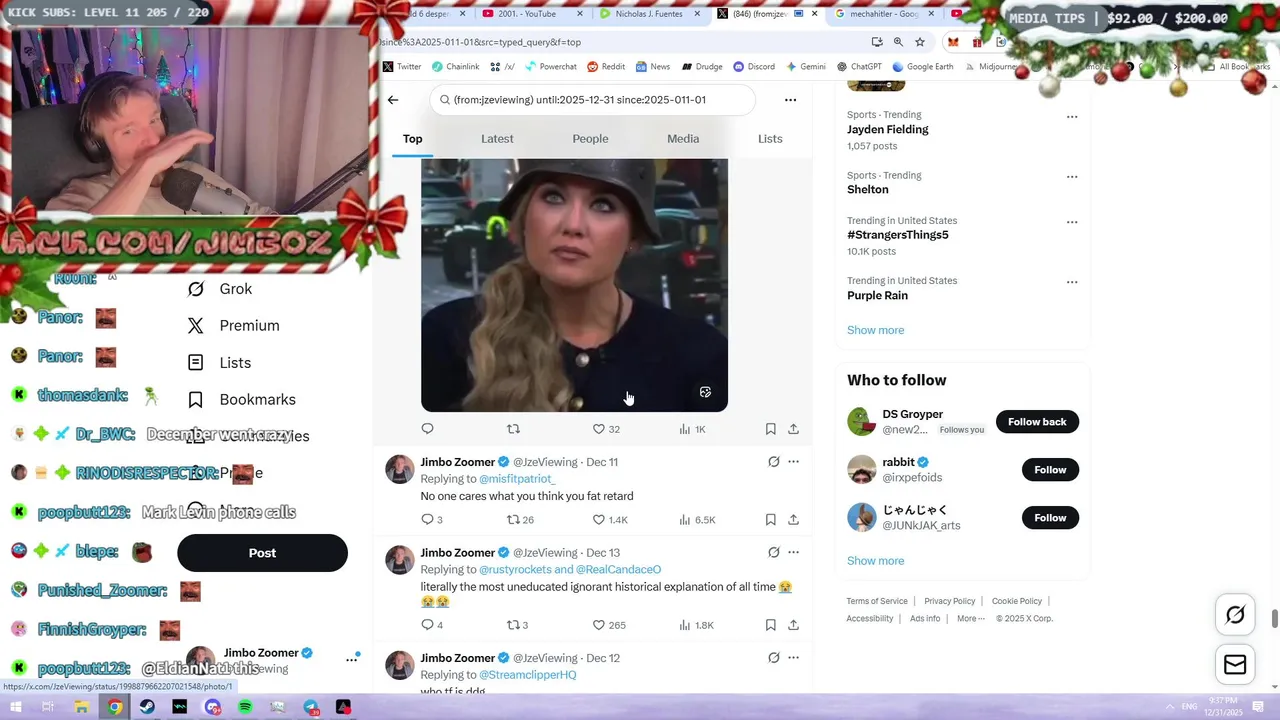Follow the JUNKJAK_arts account

(1050, 518)
